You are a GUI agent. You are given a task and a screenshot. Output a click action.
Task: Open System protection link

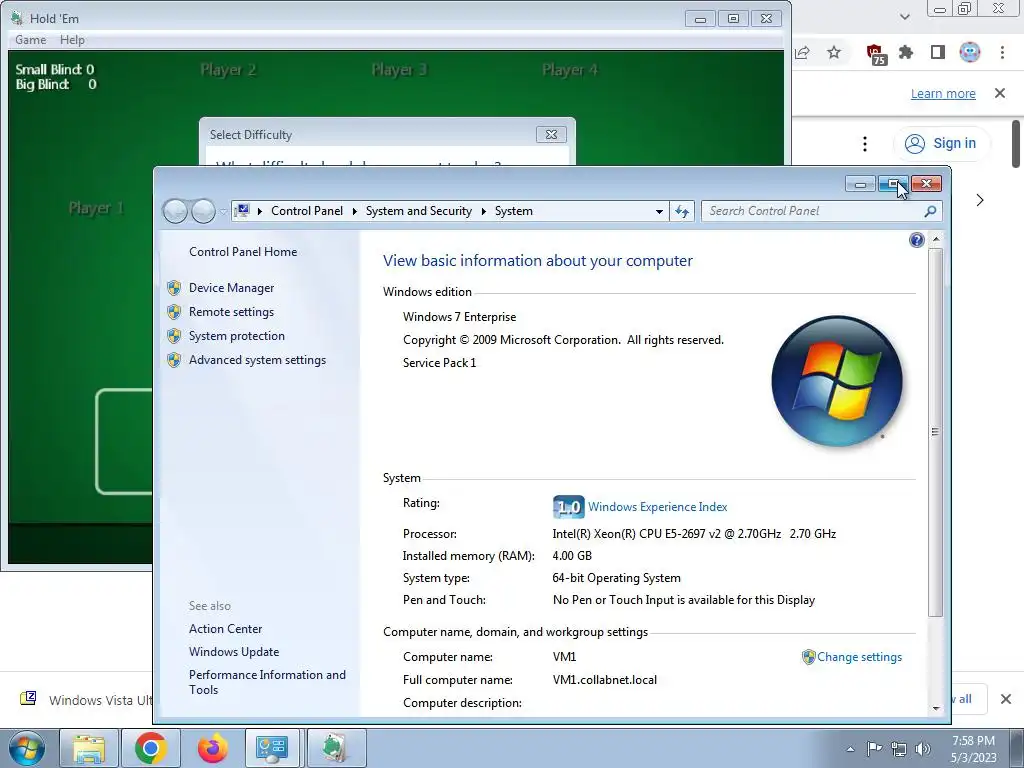point(236,336)
